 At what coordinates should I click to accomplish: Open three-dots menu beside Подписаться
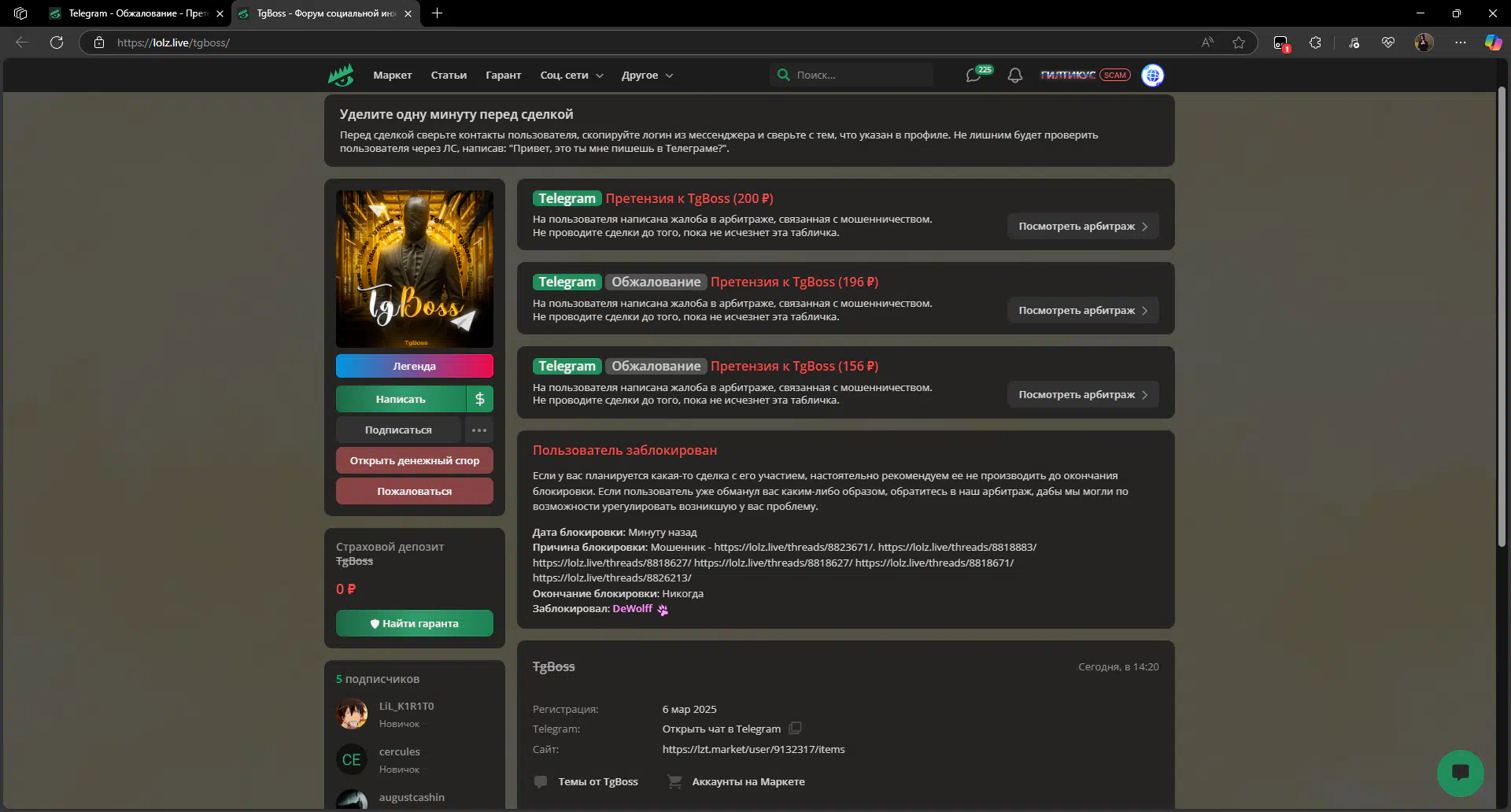[479, 430]
